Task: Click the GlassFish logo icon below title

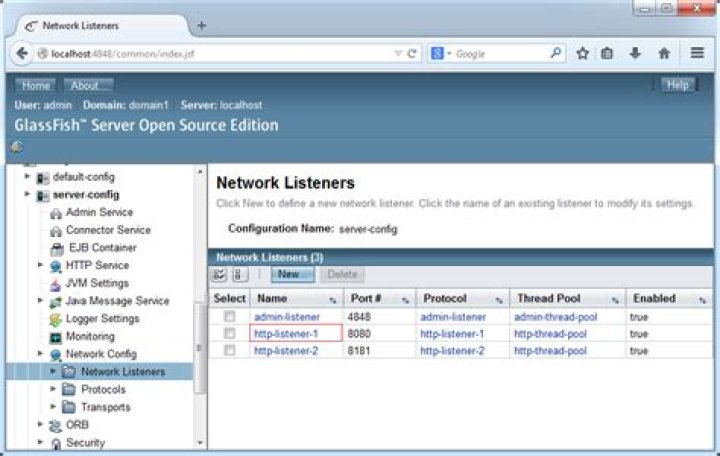Action: (x=17, y=146)
